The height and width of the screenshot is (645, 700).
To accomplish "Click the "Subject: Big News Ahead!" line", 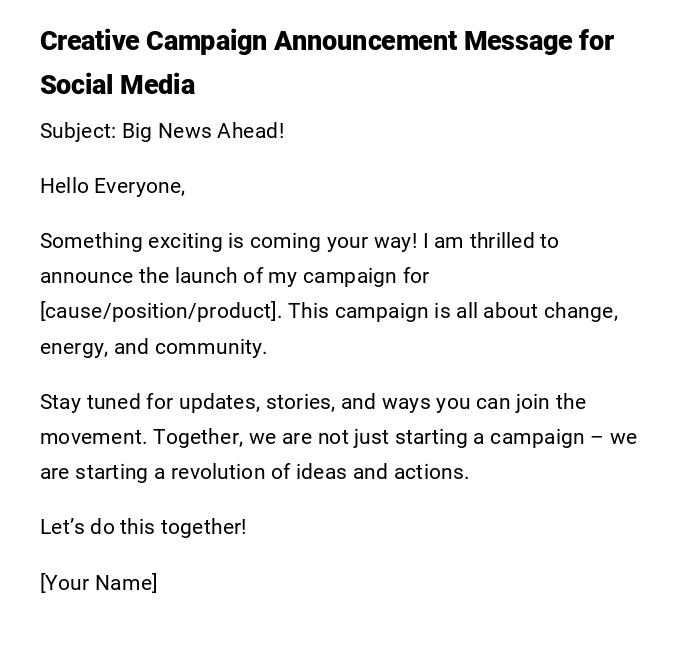I will pyautogui.click(x=162, y=131).
